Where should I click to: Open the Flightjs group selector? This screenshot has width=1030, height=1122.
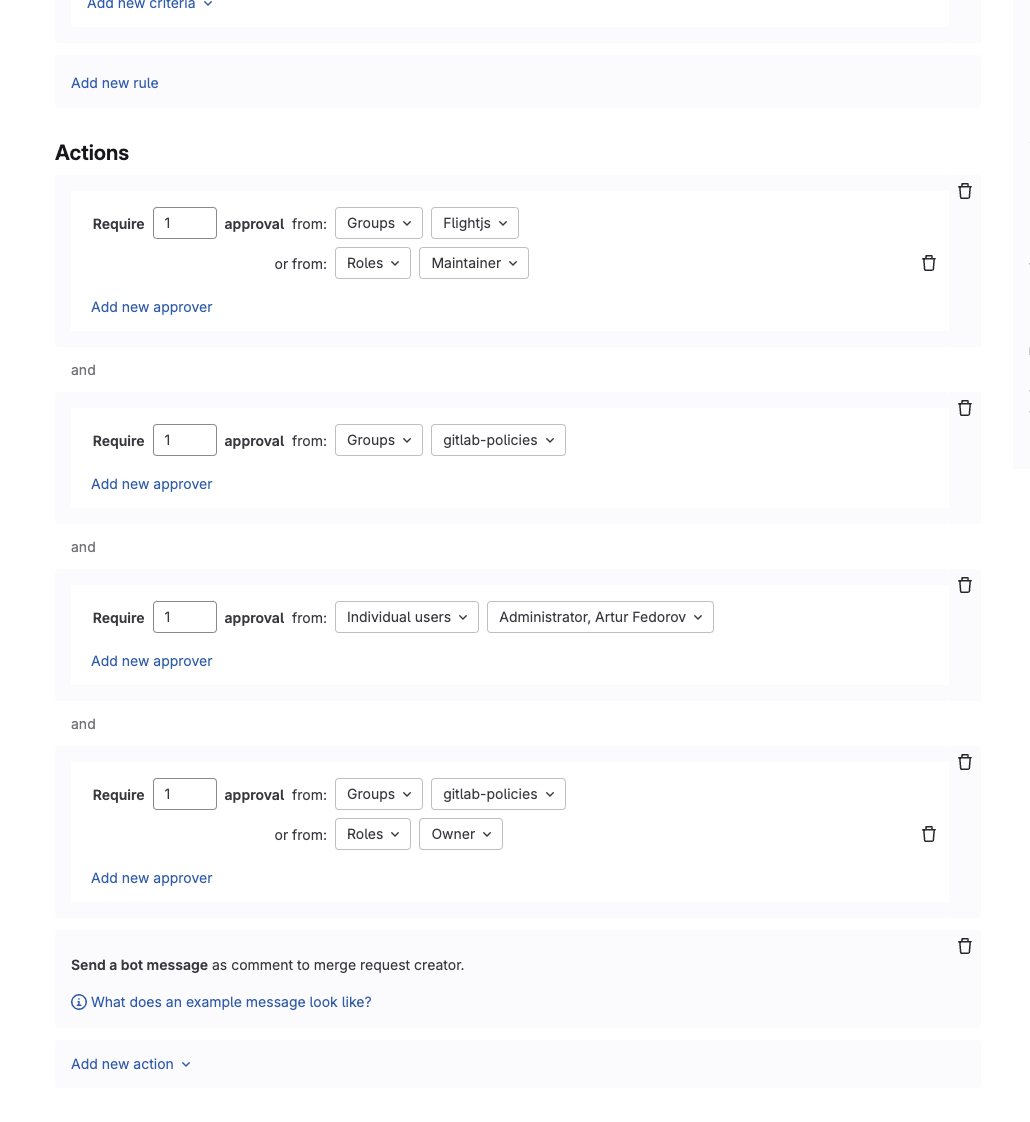(474, 223)
